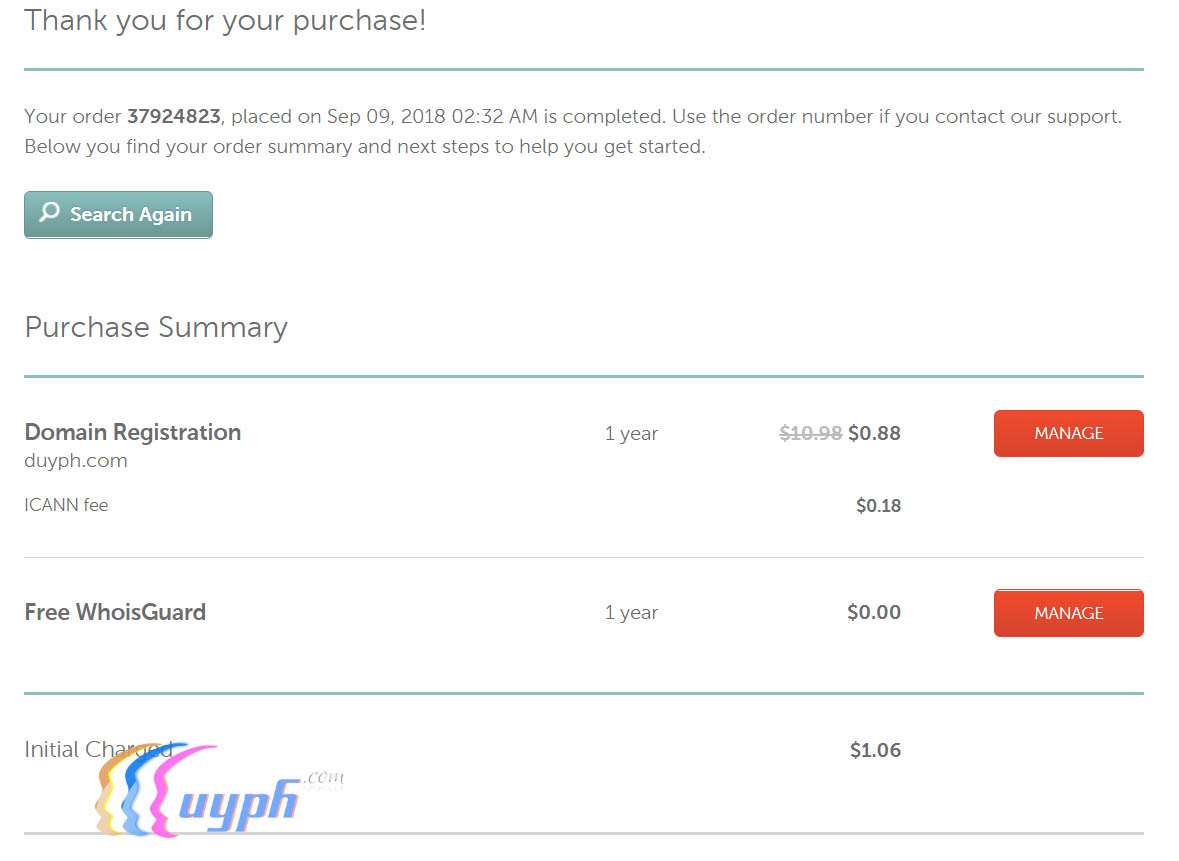Click the magnifier icon in Search Again
Screen dimensions: 1179x861
(49, 213)
